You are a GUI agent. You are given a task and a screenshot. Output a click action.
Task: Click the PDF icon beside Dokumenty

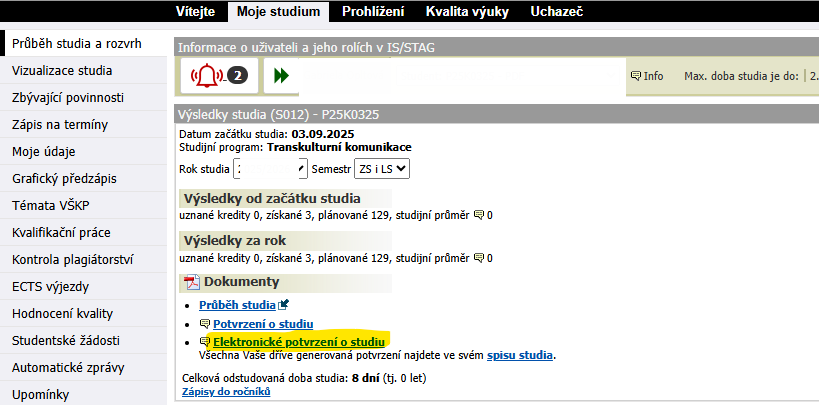click(x=192, y=282)
